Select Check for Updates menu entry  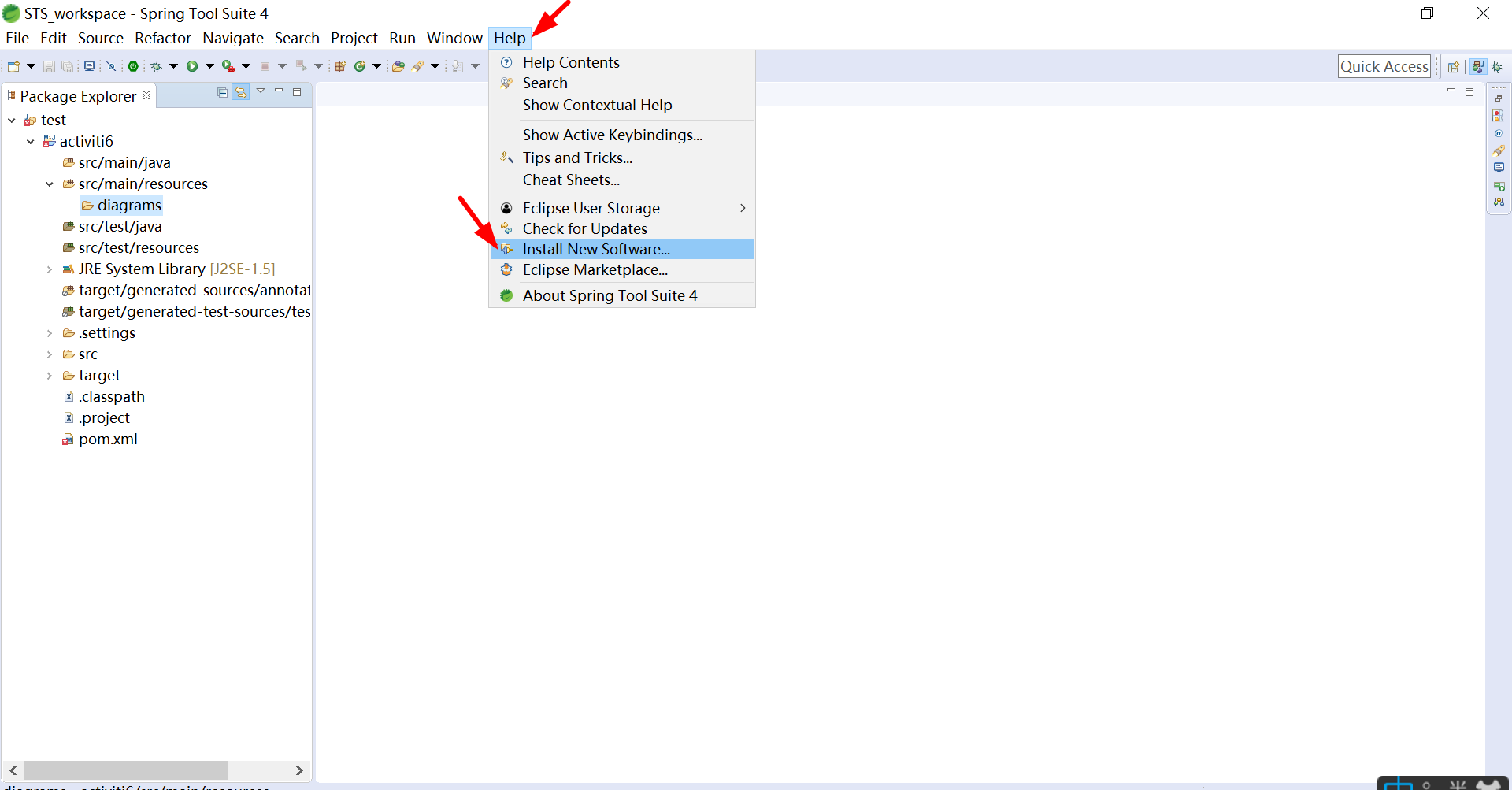point(622,228)
